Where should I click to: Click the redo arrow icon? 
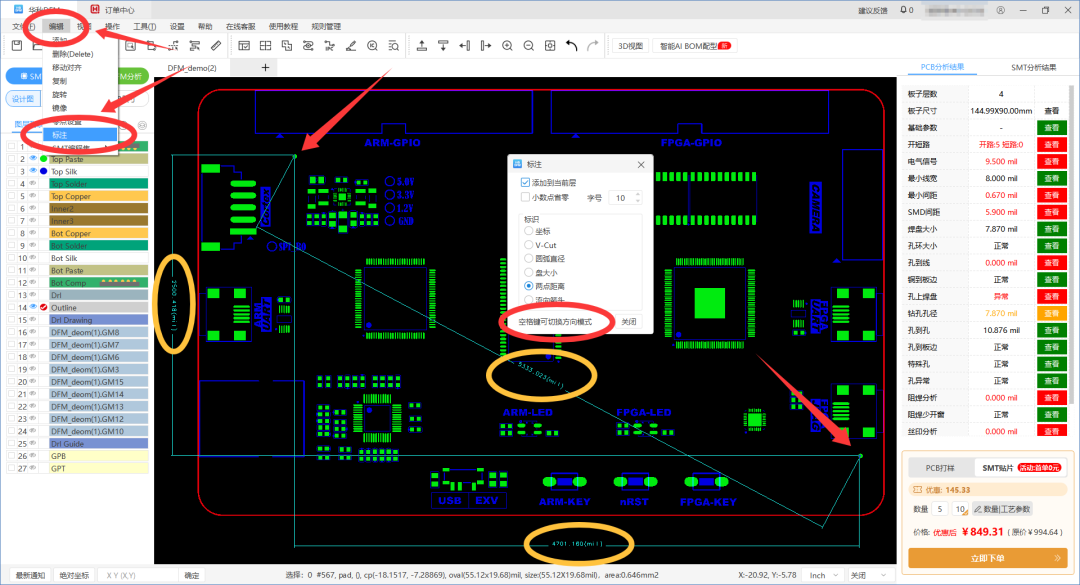coord(592,45)
